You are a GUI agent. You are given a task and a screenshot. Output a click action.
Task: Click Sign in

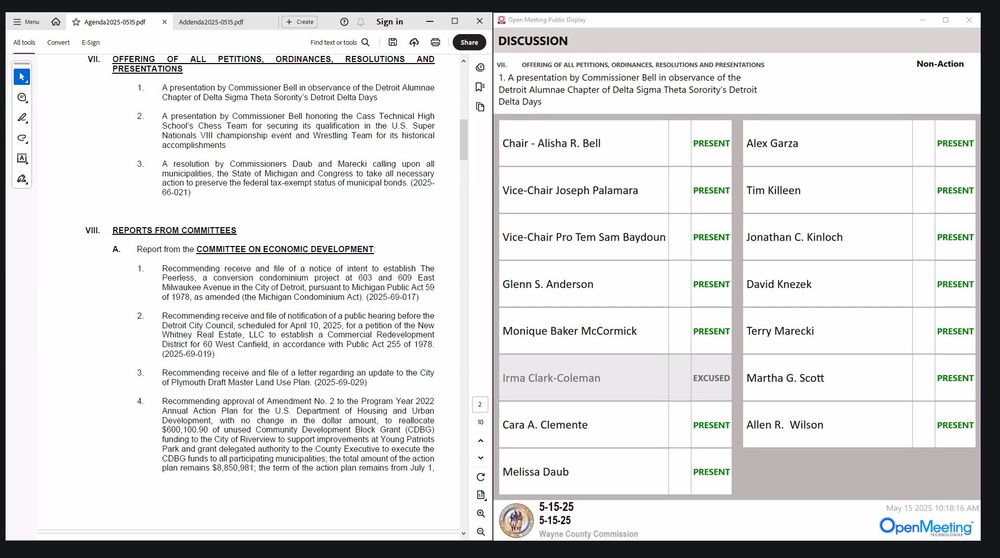tap(390, 22)
